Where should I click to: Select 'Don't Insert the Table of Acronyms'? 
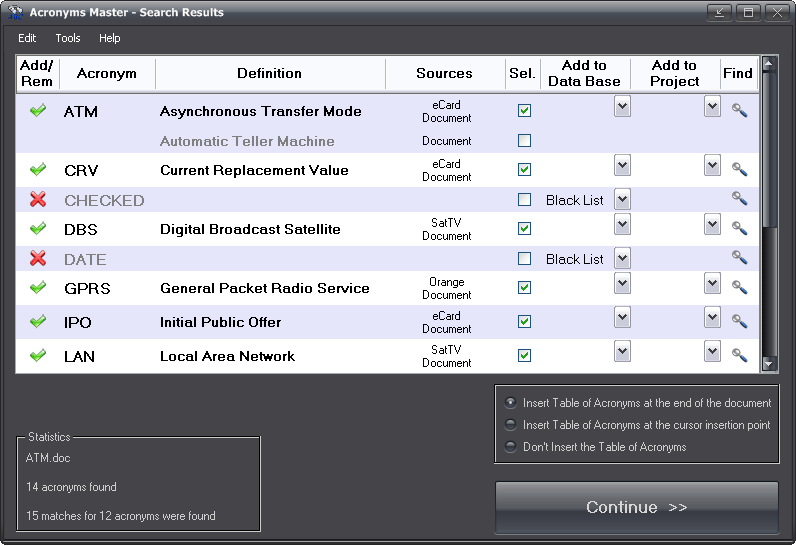[x=511, y=447]
